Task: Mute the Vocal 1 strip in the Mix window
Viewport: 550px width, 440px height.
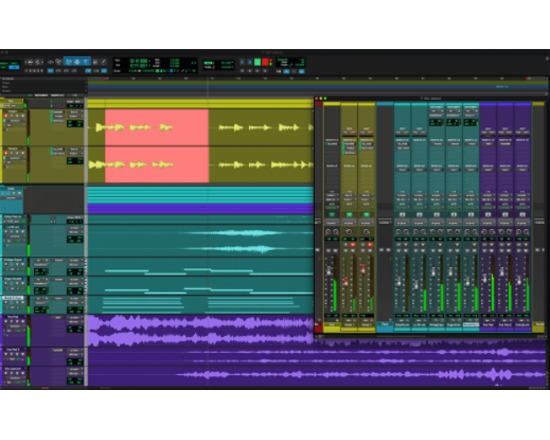Action: 353,251
